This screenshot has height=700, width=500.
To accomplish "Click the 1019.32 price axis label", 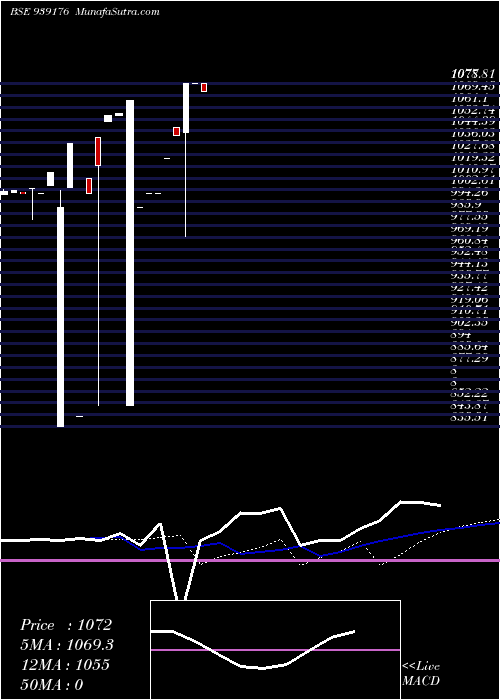I will tap(475, 158).
